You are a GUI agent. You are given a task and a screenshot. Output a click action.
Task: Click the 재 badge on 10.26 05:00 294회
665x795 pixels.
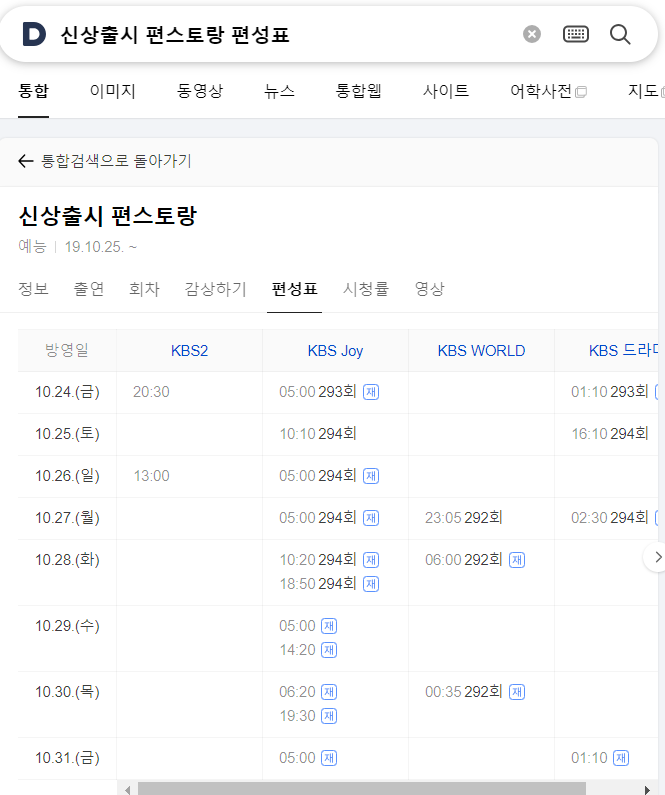[371, 476]
